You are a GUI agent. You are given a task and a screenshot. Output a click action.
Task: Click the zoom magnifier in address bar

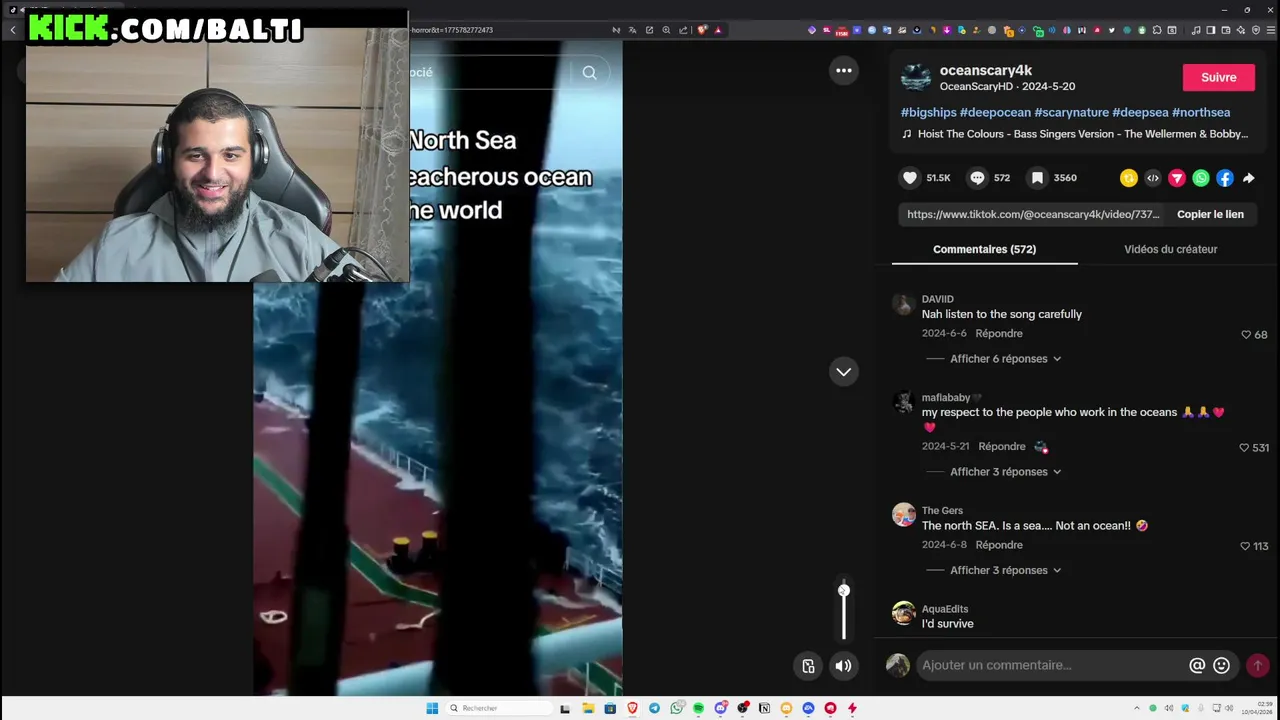pos(666,30)
